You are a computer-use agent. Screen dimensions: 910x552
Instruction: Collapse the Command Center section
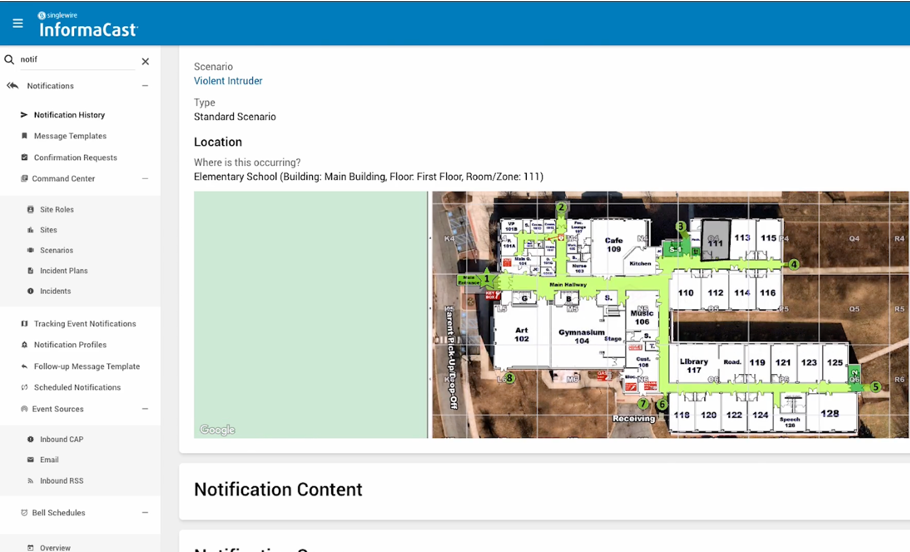click(x=145, y=179)
